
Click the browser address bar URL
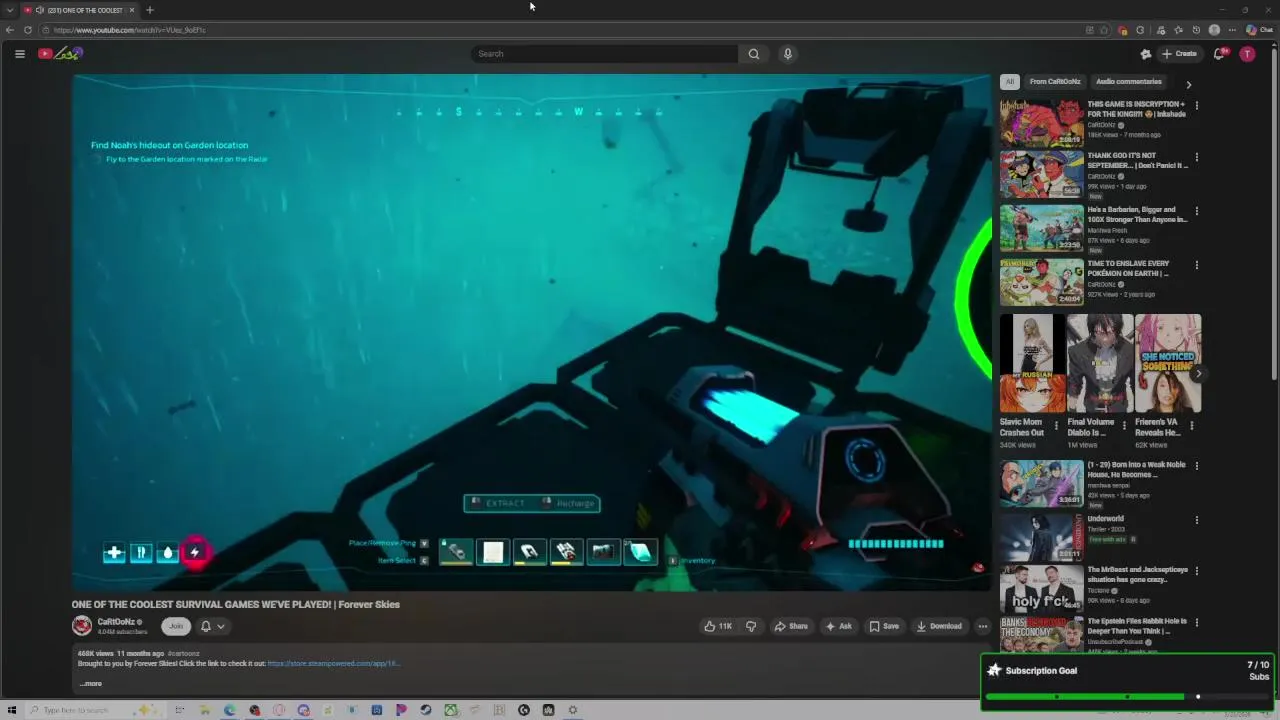(130, 30)
